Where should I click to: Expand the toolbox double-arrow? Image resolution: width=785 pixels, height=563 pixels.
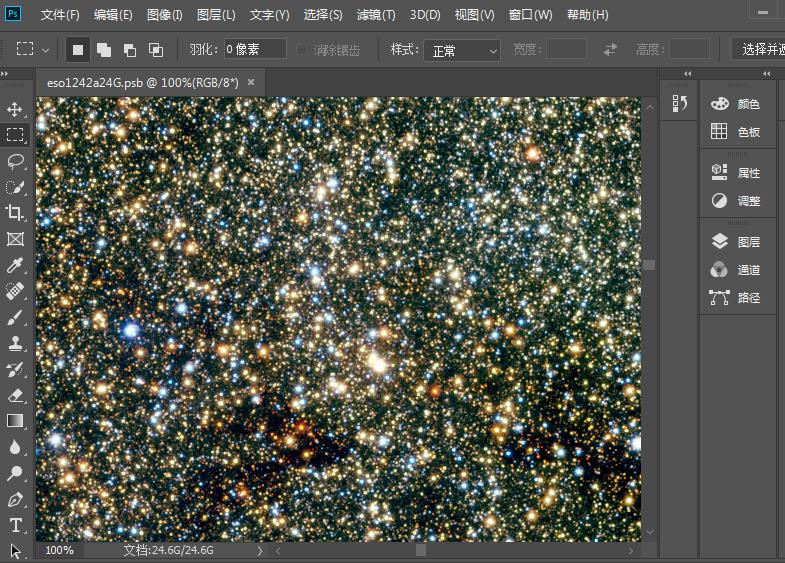[x=5, y=74]
